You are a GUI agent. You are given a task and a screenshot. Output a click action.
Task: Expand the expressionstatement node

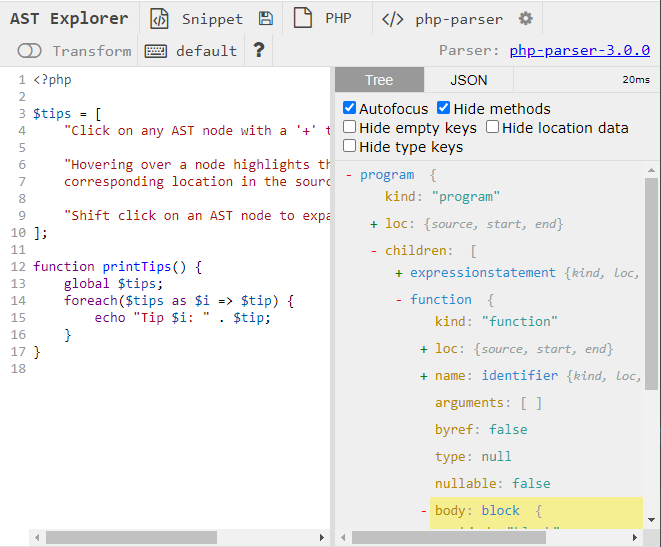[x=399, y=273]
